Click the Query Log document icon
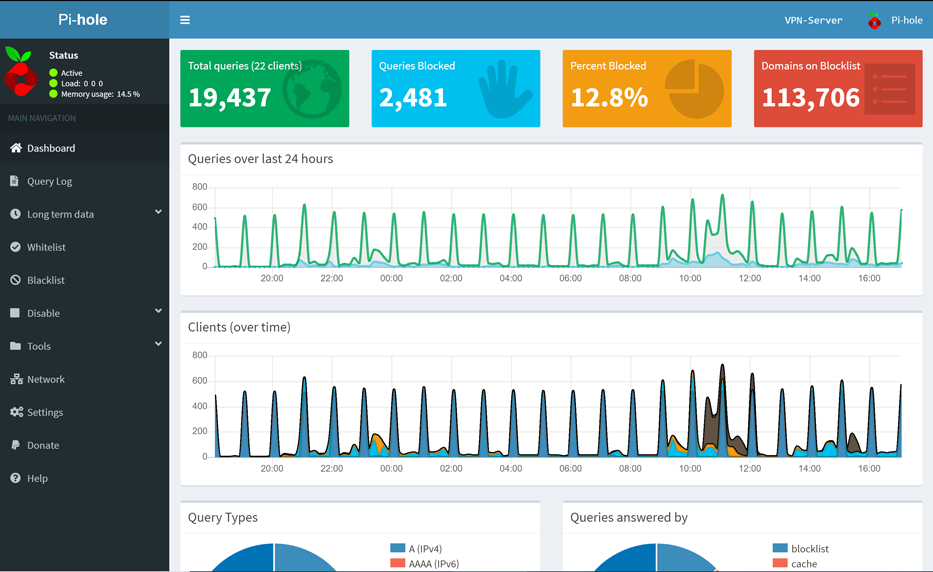Viewport: 933px width, 572px height. point(14,181)
